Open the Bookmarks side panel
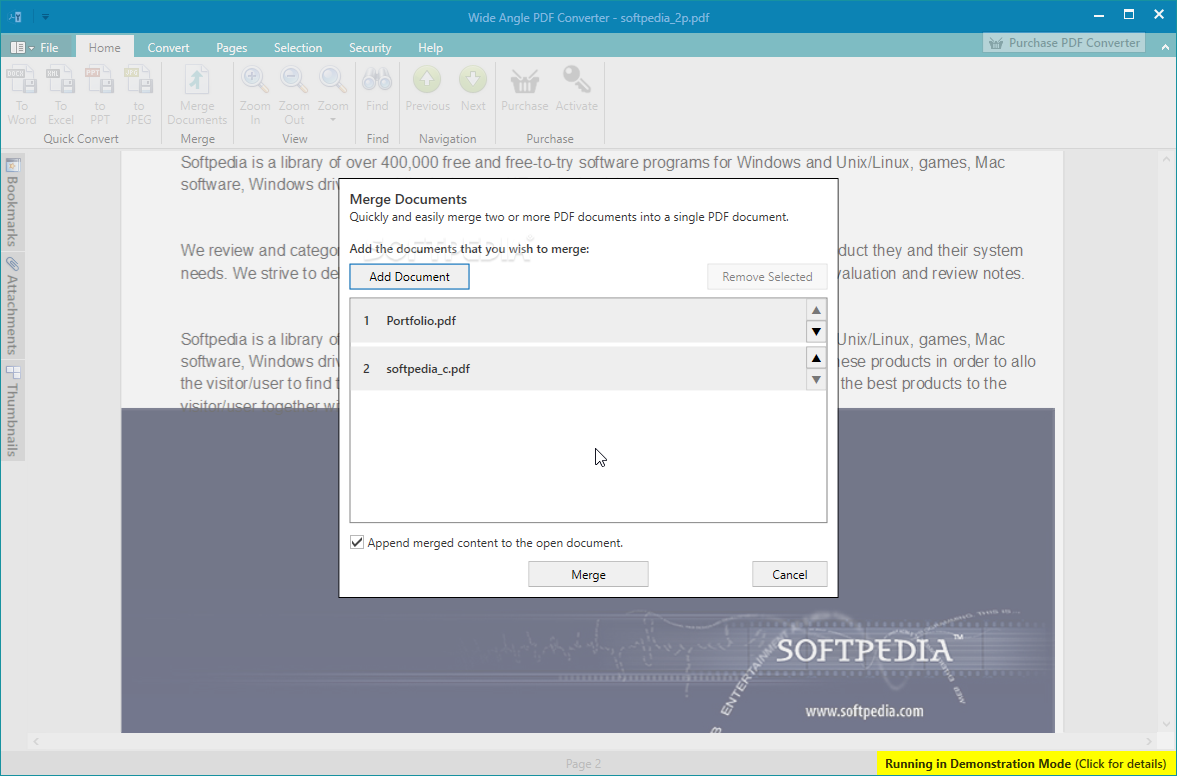The width and height of the screenshot is (1177, 776). point(12,202)
